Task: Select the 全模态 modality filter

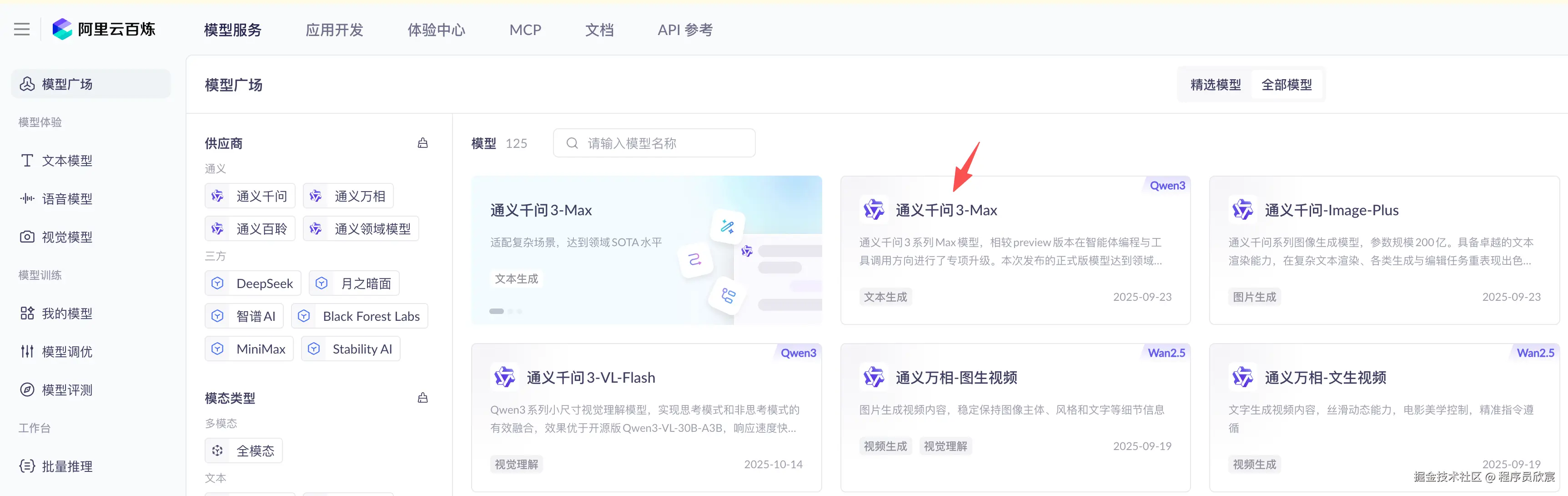Action: click(x=243, y=451)
